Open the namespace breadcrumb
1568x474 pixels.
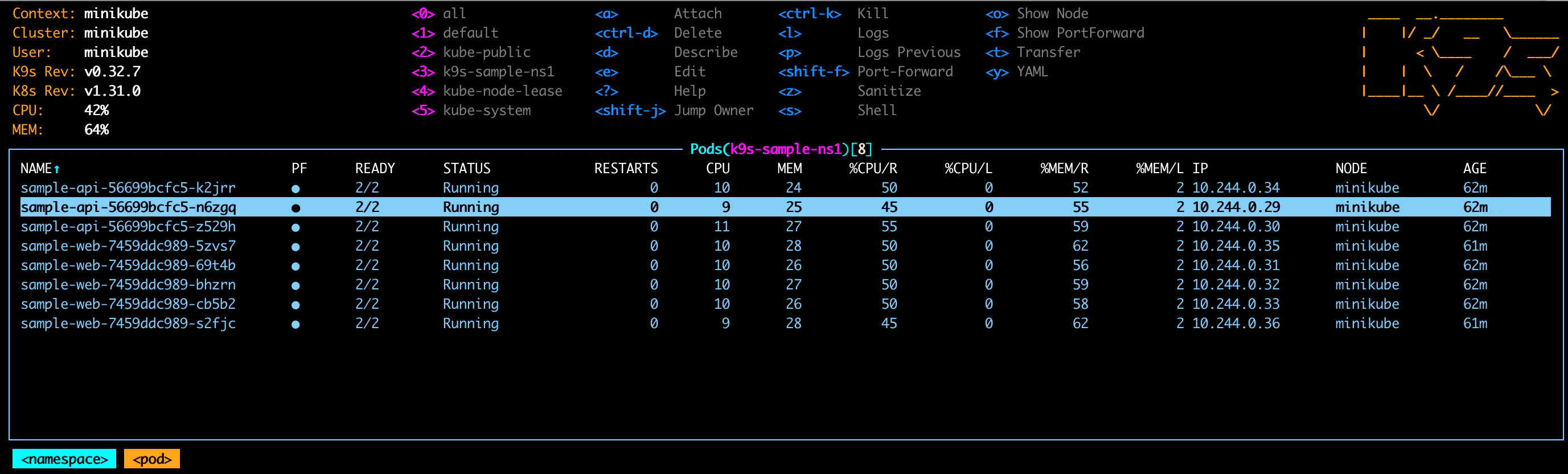point(64,459)
